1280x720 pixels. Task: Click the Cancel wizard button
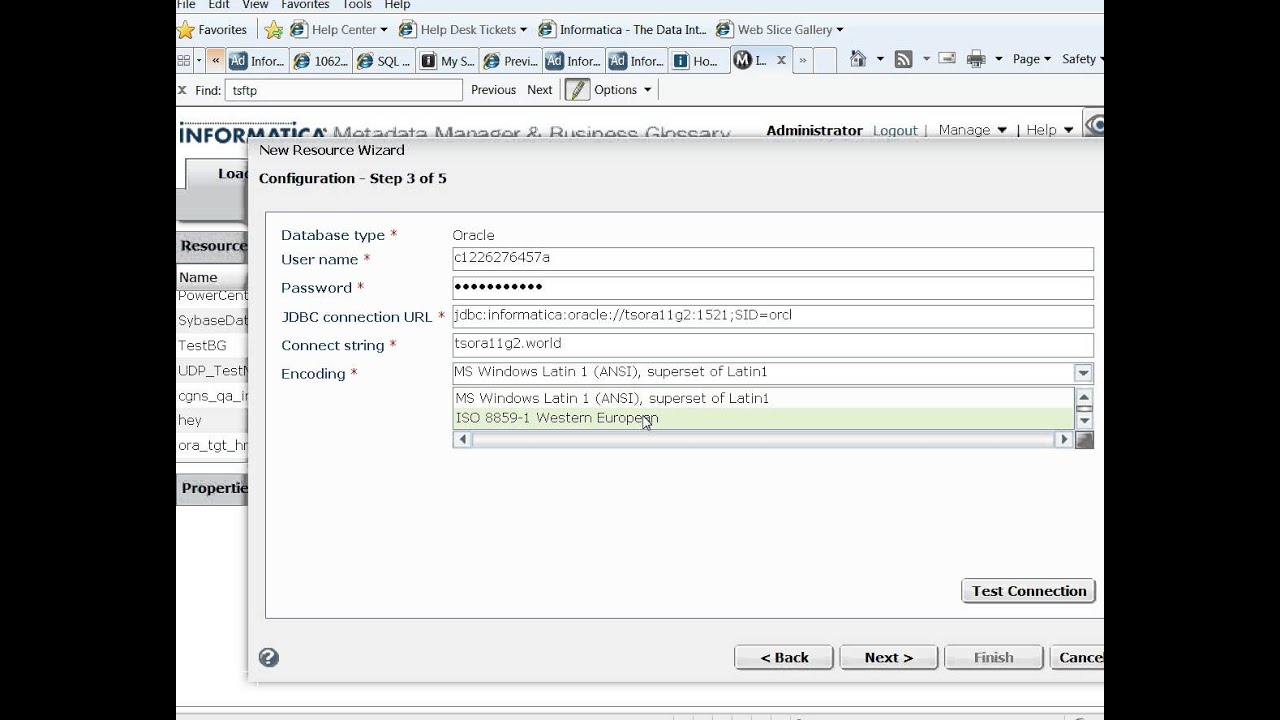click(x=1076, y=657)
